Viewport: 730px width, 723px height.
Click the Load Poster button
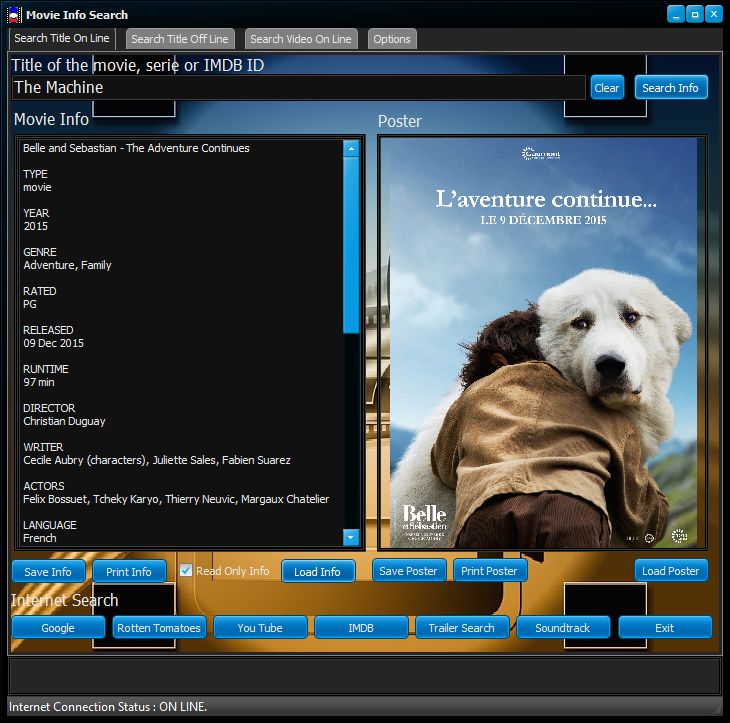point(671,570)
